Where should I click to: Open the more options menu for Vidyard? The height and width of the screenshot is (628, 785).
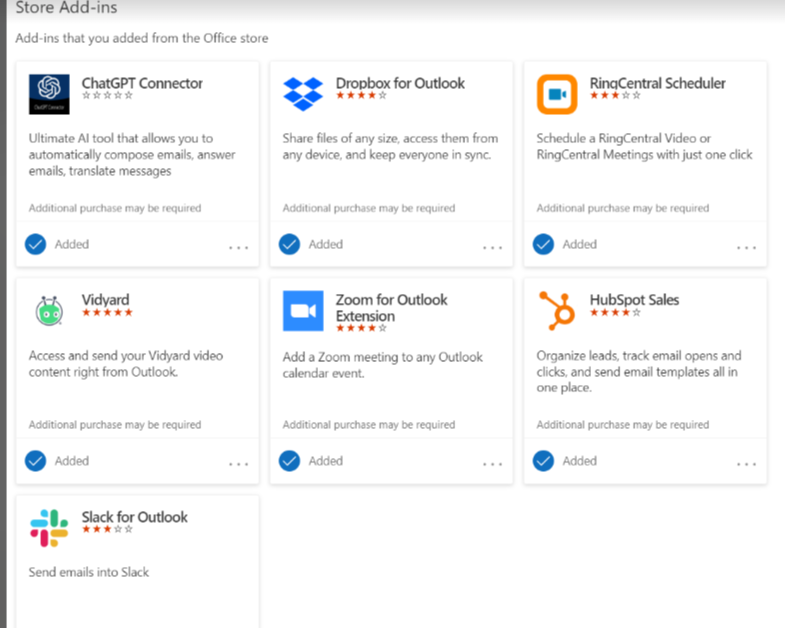point(239,464)
